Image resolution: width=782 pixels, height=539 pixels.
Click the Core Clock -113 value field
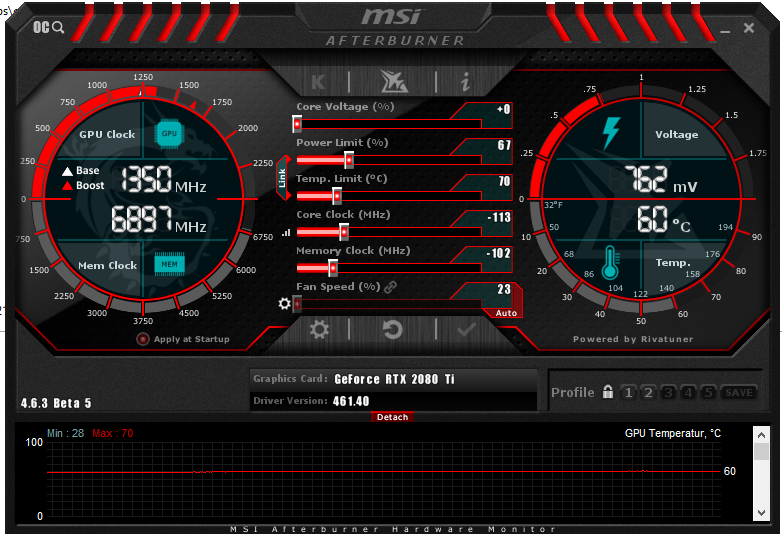pos(489,217)
